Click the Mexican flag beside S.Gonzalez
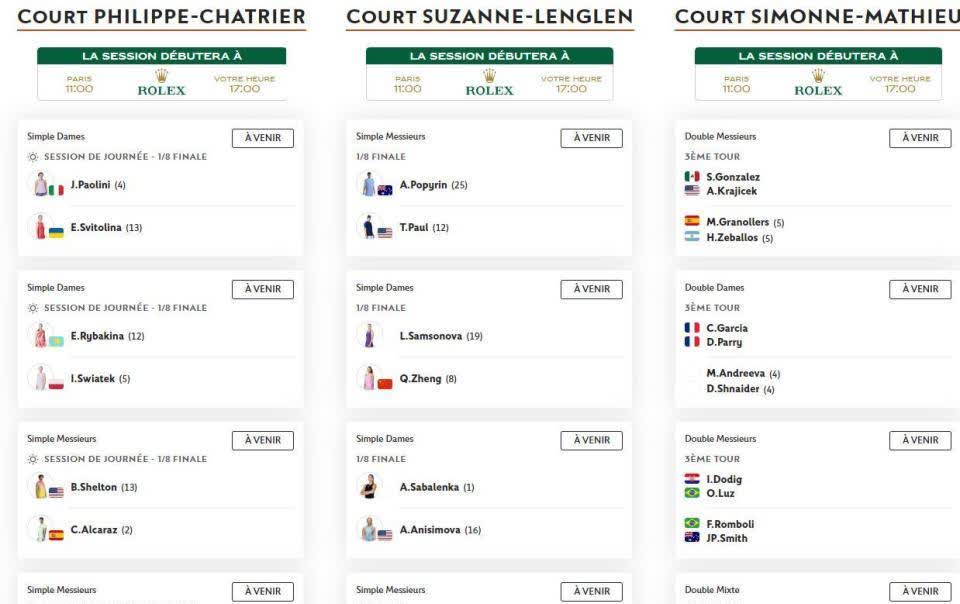This screenshot has height=604, width=960. (692, 176)
